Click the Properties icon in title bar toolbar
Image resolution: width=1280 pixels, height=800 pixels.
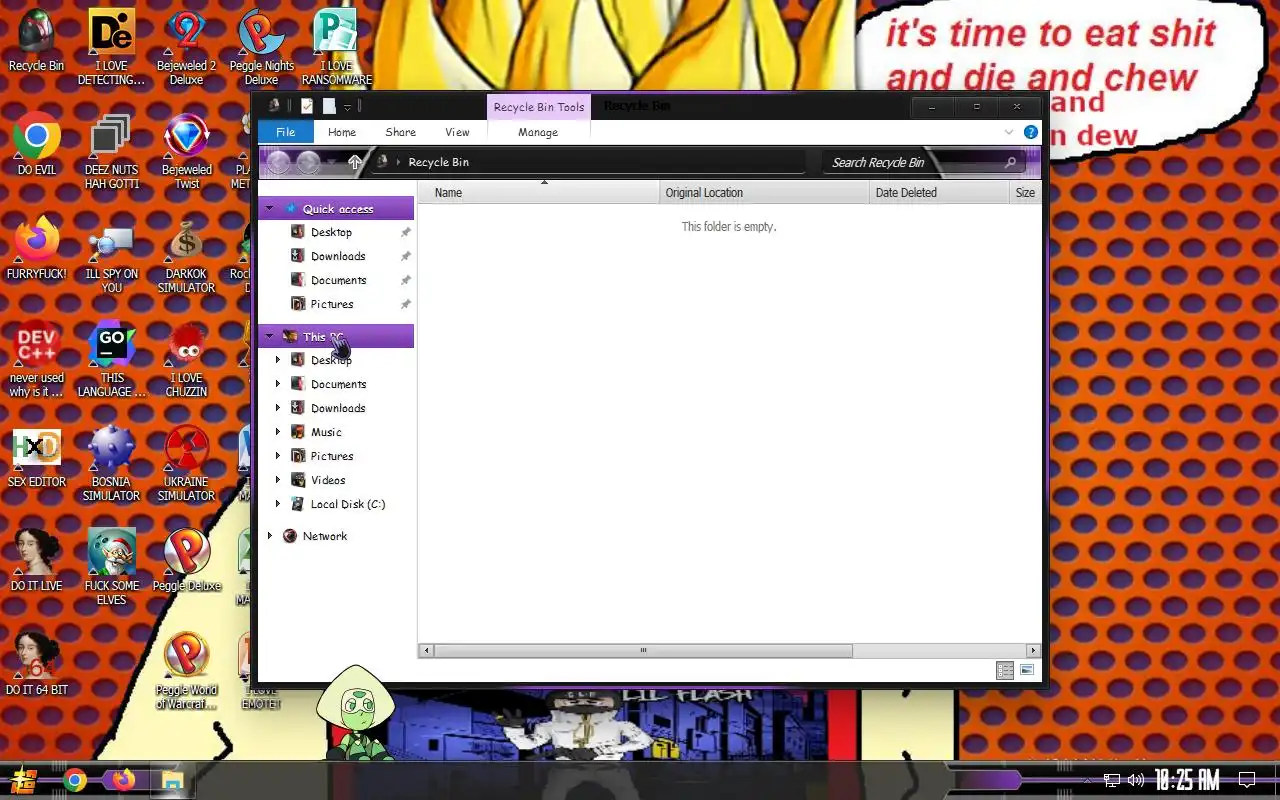coord(307,106)
